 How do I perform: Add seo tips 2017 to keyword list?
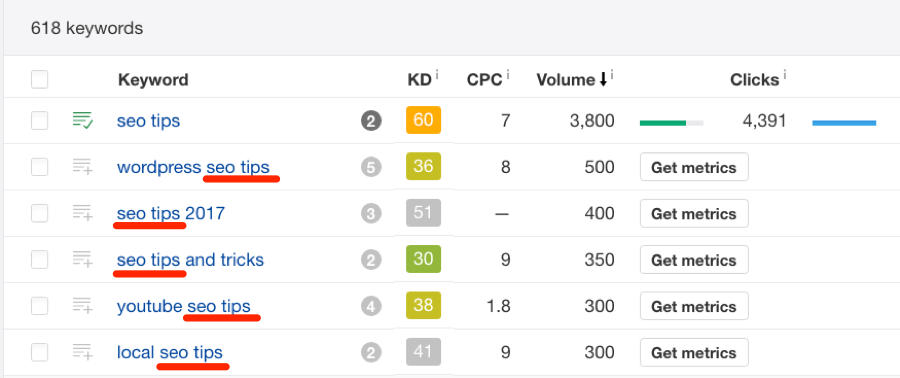[x=83, y=213]
